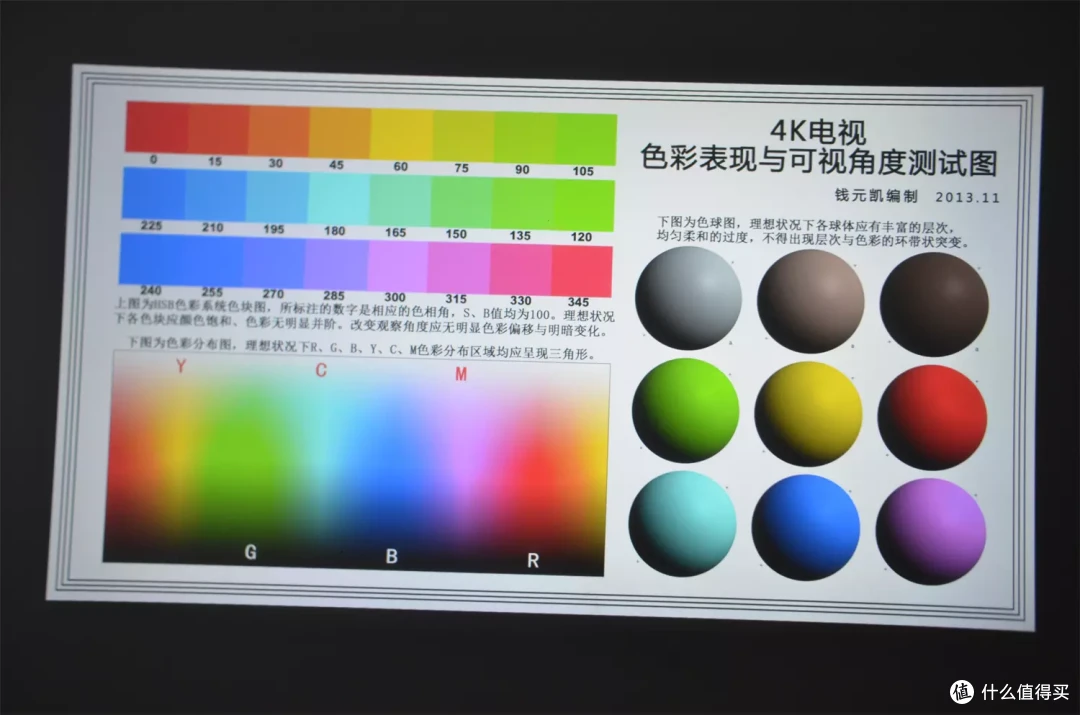This screenshot has height=715, width=1080.
Task: Choose the swatch labeled 210
Action: [x=216, y=196]
